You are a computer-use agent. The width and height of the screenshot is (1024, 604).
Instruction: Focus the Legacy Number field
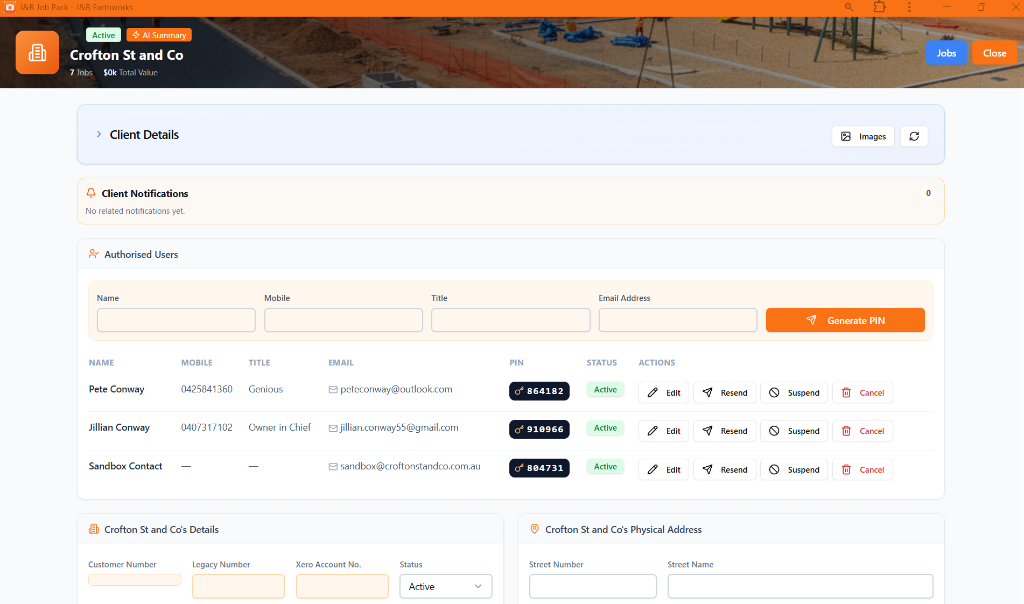click(x=238, y=586)
